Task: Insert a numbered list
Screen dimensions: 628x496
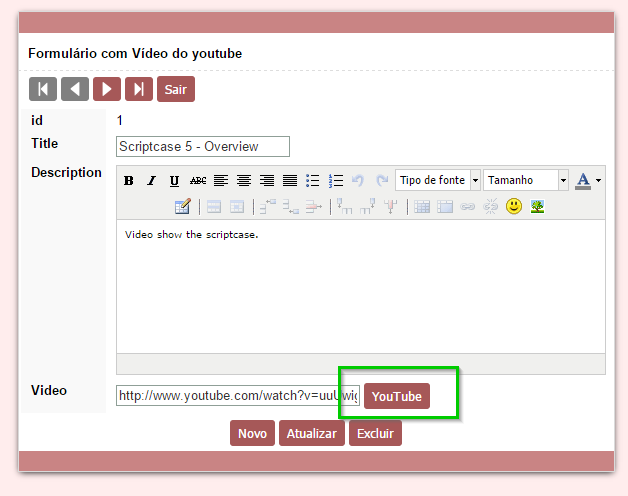Action: click(336, 181)
